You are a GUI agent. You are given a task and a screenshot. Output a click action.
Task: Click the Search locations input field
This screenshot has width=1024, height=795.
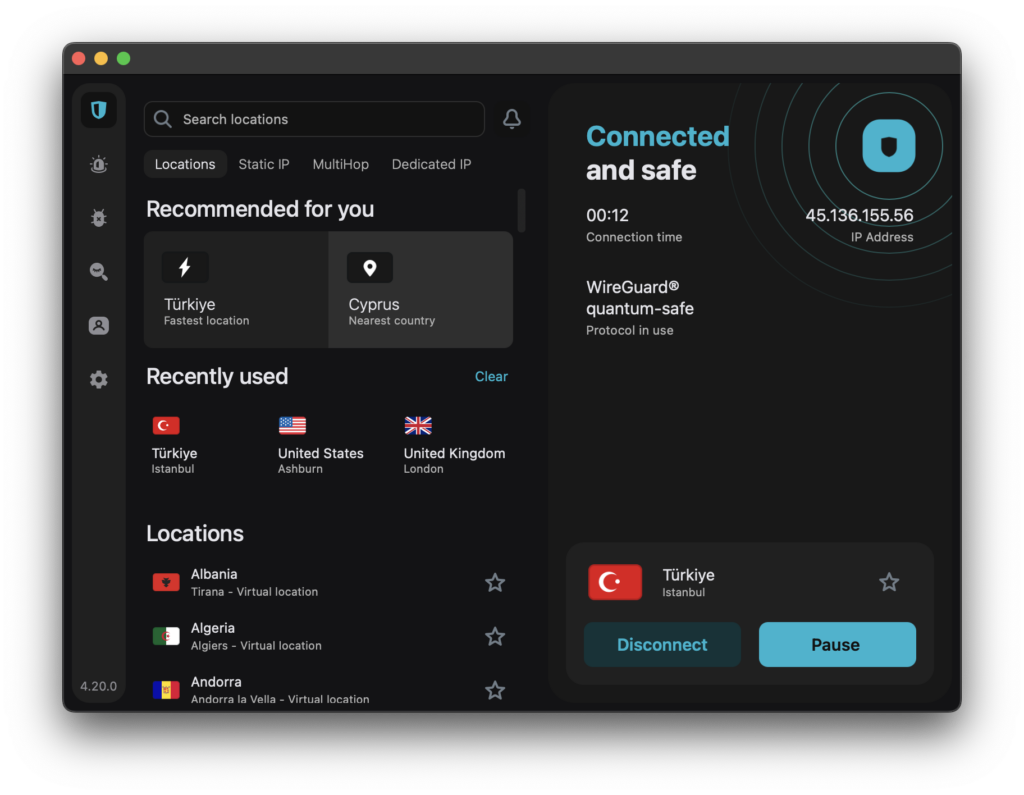click(314, 119)
